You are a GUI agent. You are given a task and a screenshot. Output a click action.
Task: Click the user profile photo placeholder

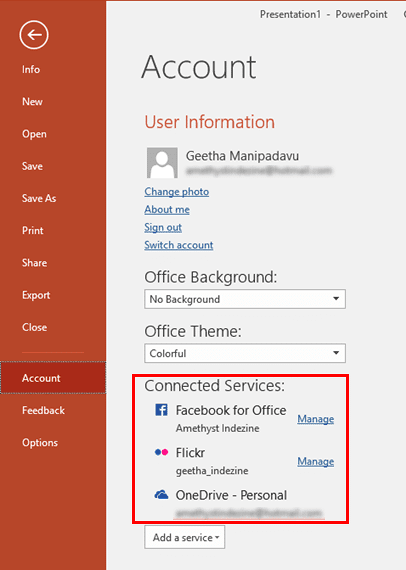pyautogui.click(x=162, y=162)
